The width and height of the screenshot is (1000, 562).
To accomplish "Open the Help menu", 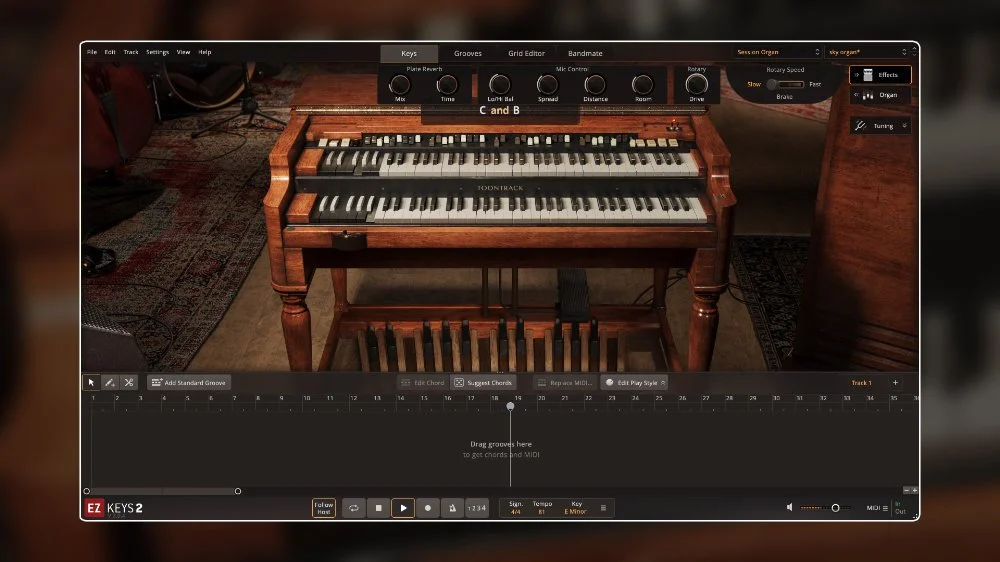I will [205, 52].
